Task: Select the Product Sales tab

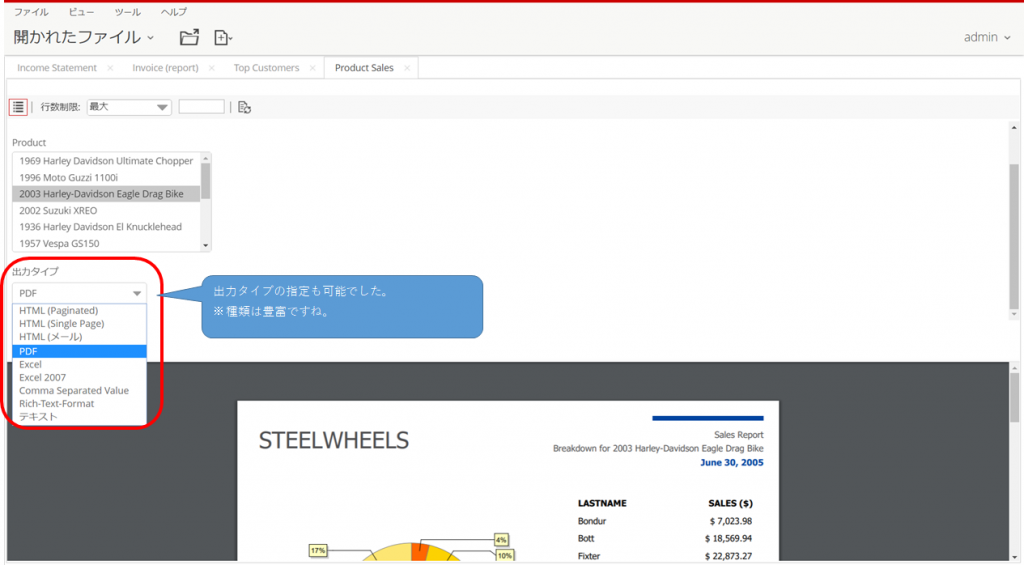Action: coord(364,68)
